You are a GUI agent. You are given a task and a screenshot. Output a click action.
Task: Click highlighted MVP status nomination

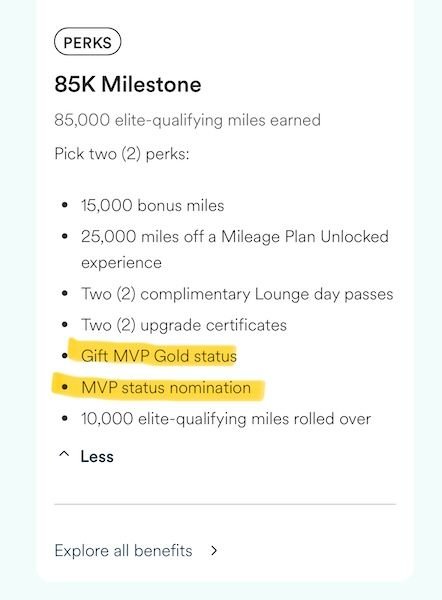[166, 388]
